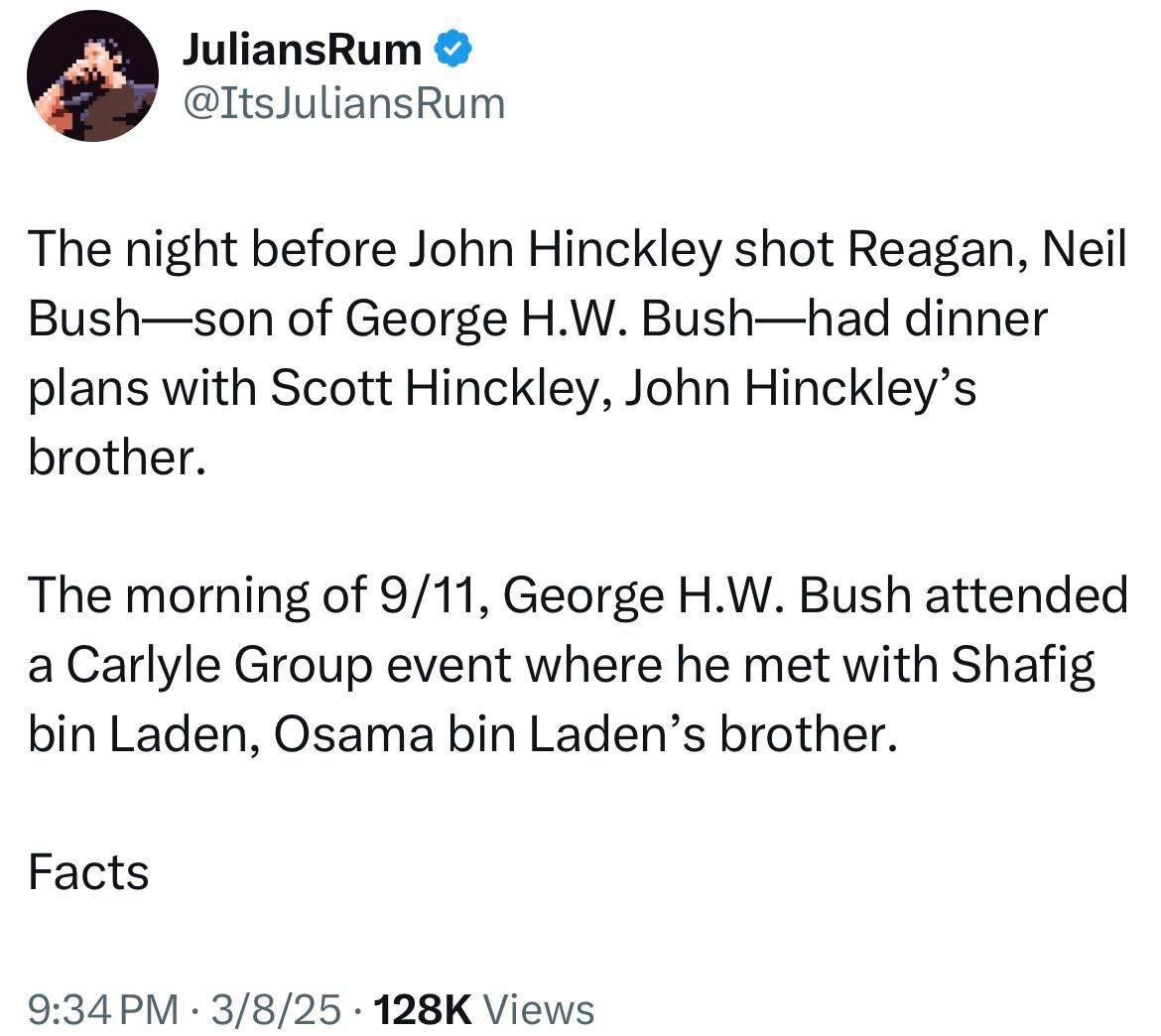Click the JuliansRum display name

[x=302, y=49]
